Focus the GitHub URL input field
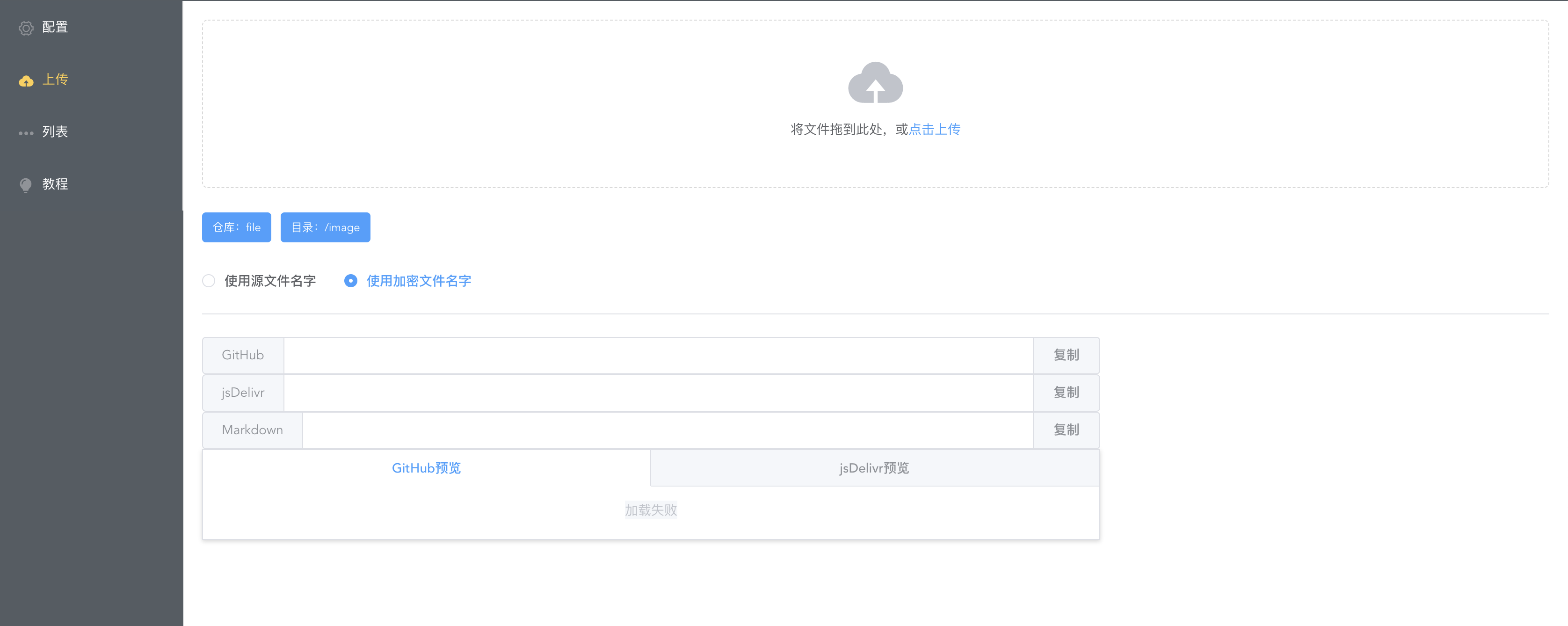This screenshot has width=1568, height=626. [658, 356]
